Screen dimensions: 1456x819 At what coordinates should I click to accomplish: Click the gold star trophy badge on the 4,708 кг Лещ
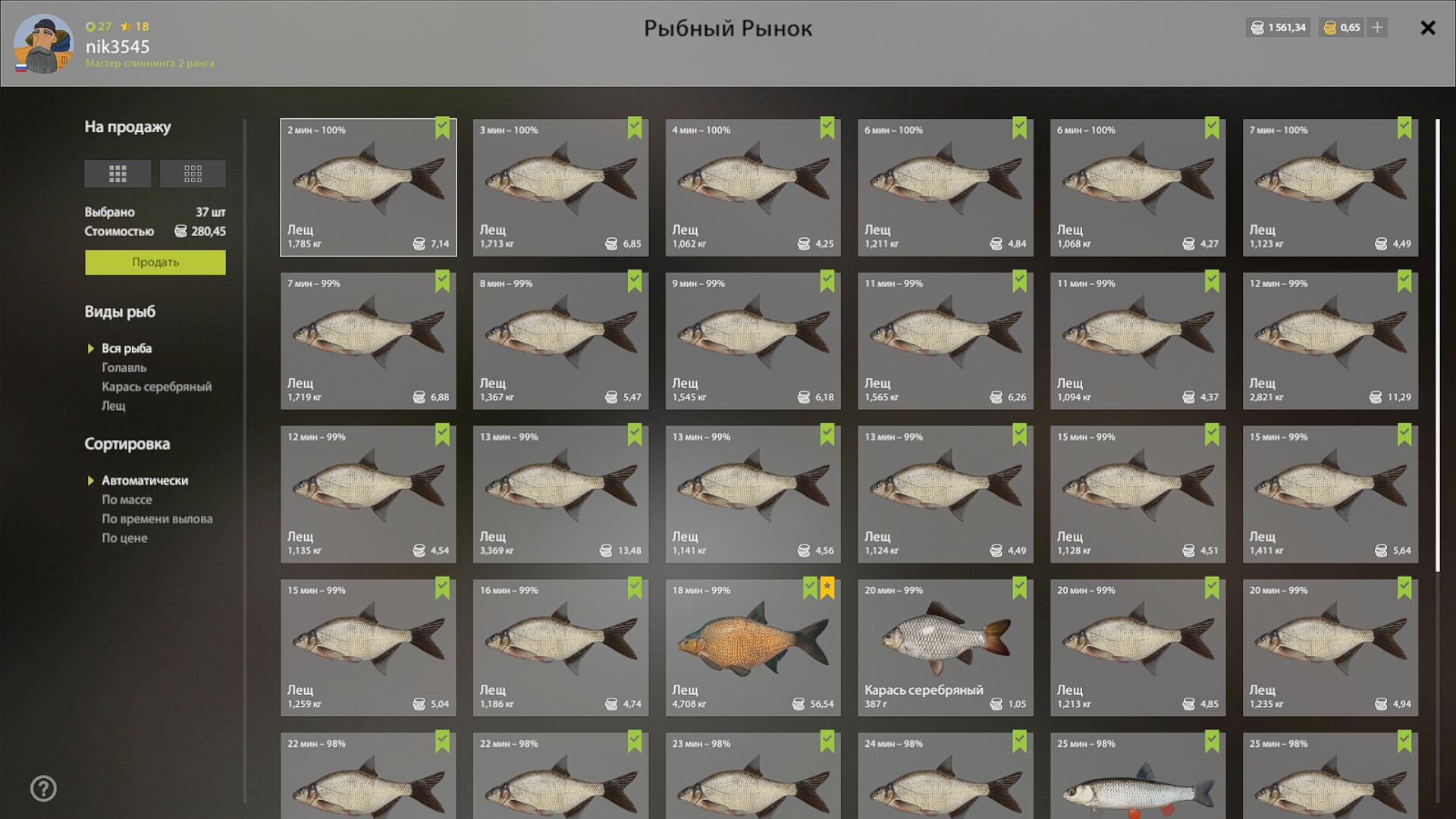827,588
